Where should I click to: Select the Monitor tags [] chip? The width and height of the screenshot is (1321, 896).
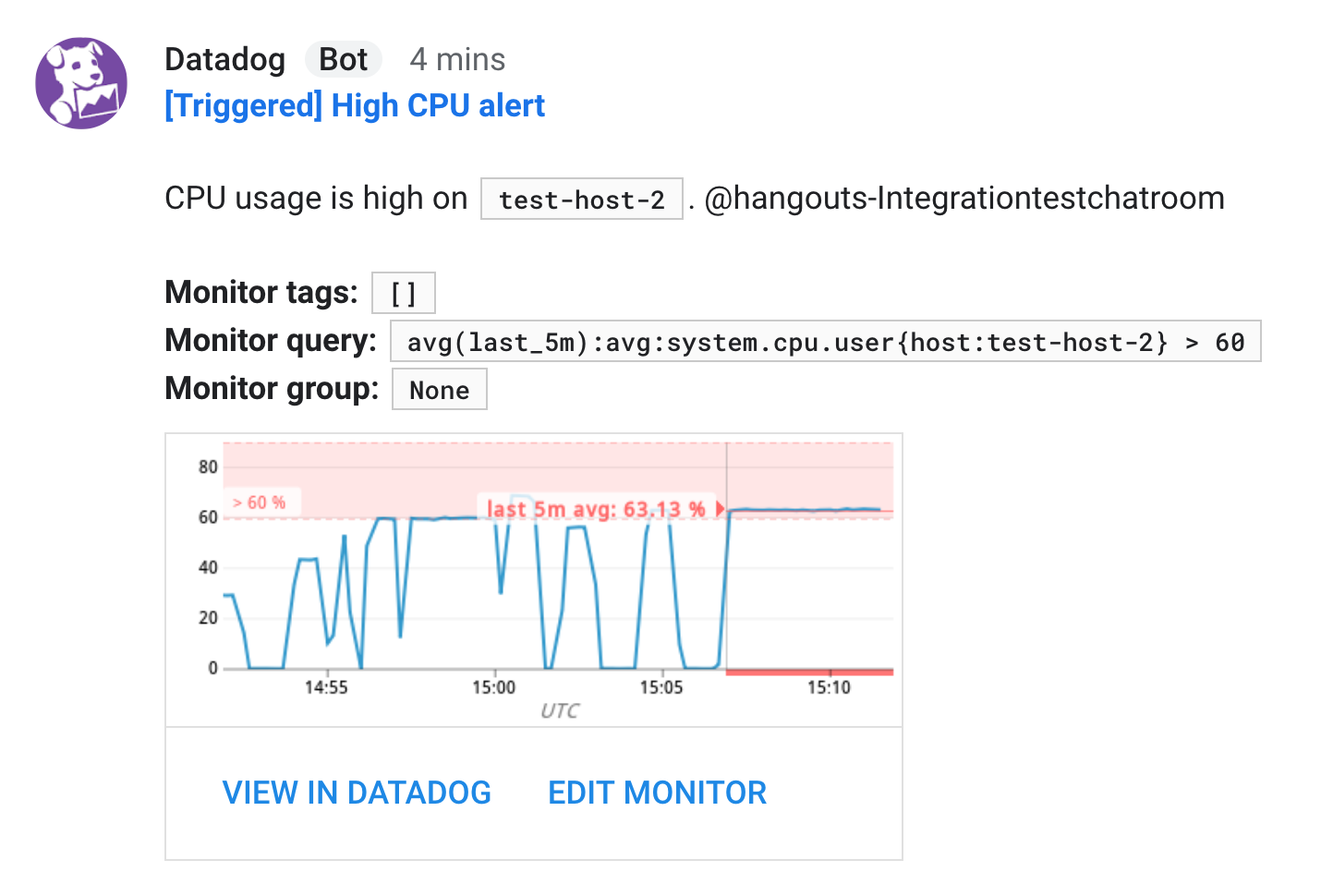tap(404, 293)
